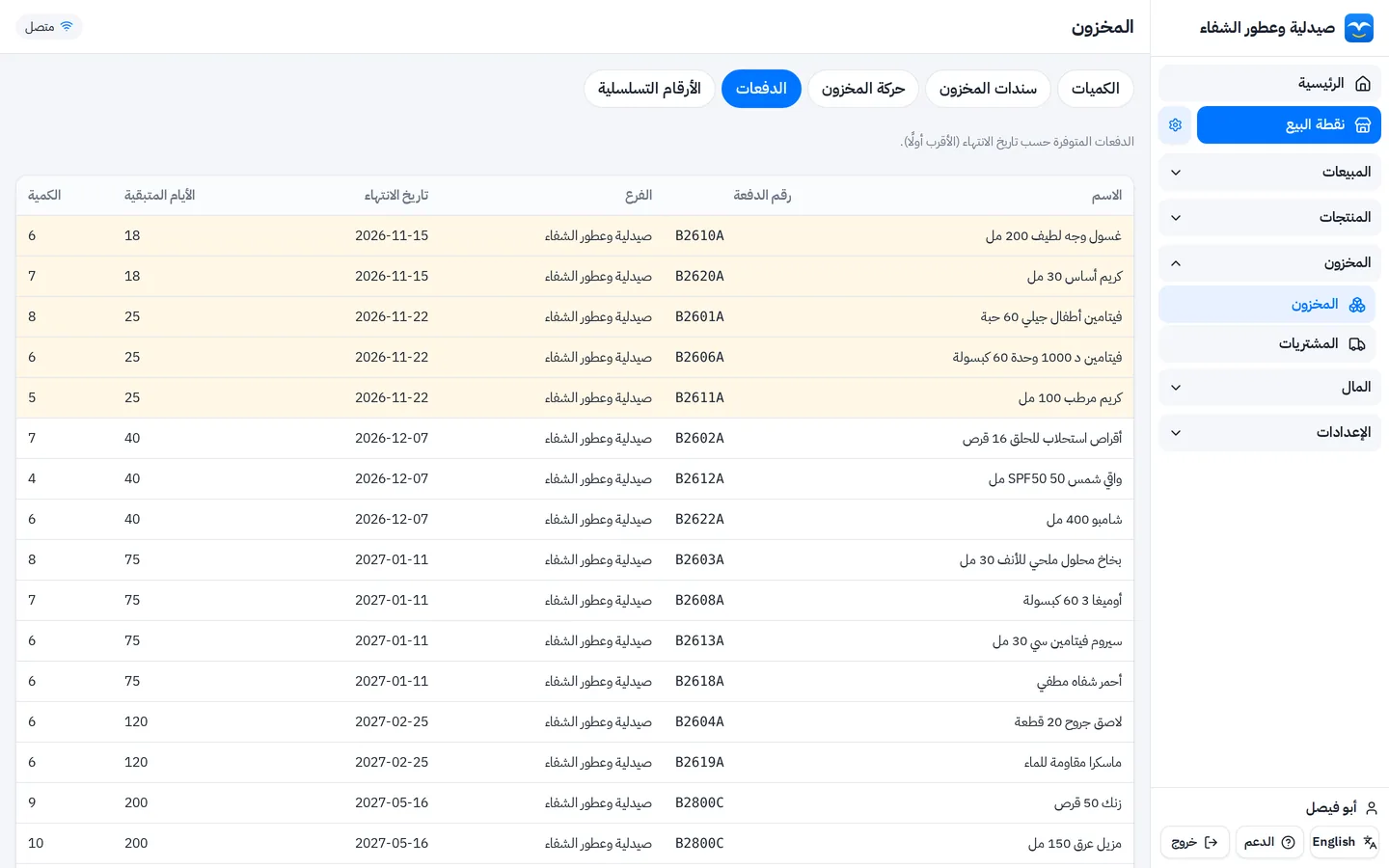Click batch number B2619A
The width and height of the screenshot is (1389, 868).
699,763
